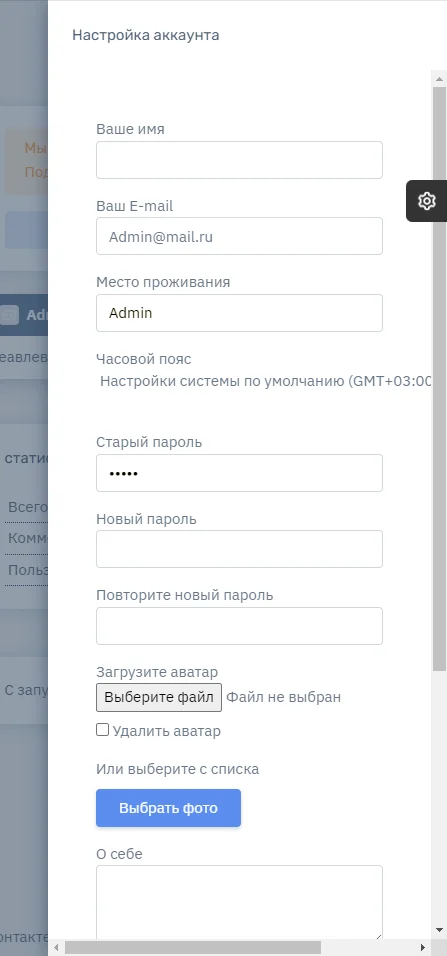Click the "Ваш E-mail" field with Admin@mail.ru
447x956 pixels.
[x=239, y=236]
